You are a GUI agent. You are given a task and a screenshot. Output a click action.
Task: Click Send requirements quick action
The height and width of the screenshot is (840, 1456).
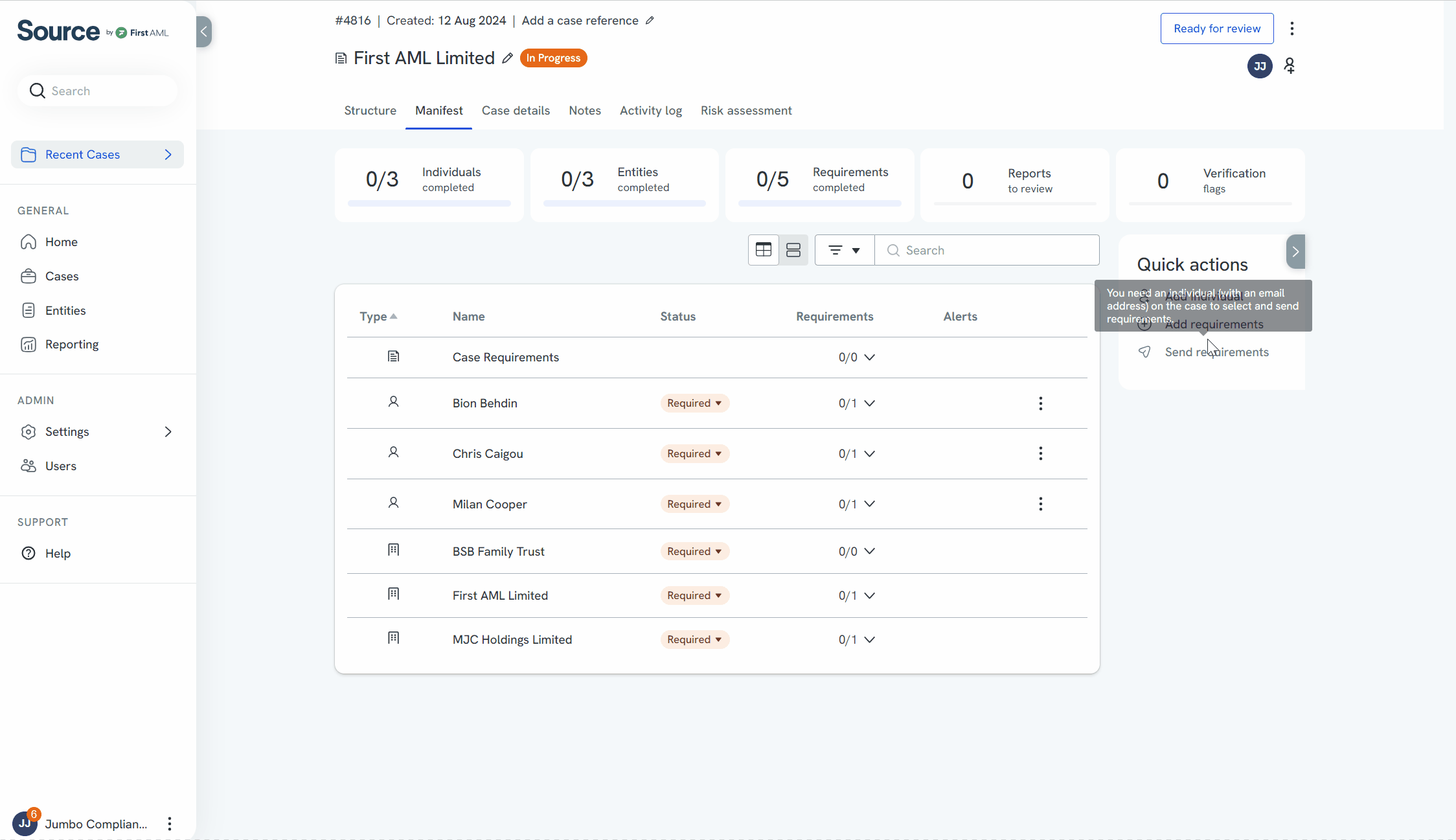click(x=1216, y=352)
